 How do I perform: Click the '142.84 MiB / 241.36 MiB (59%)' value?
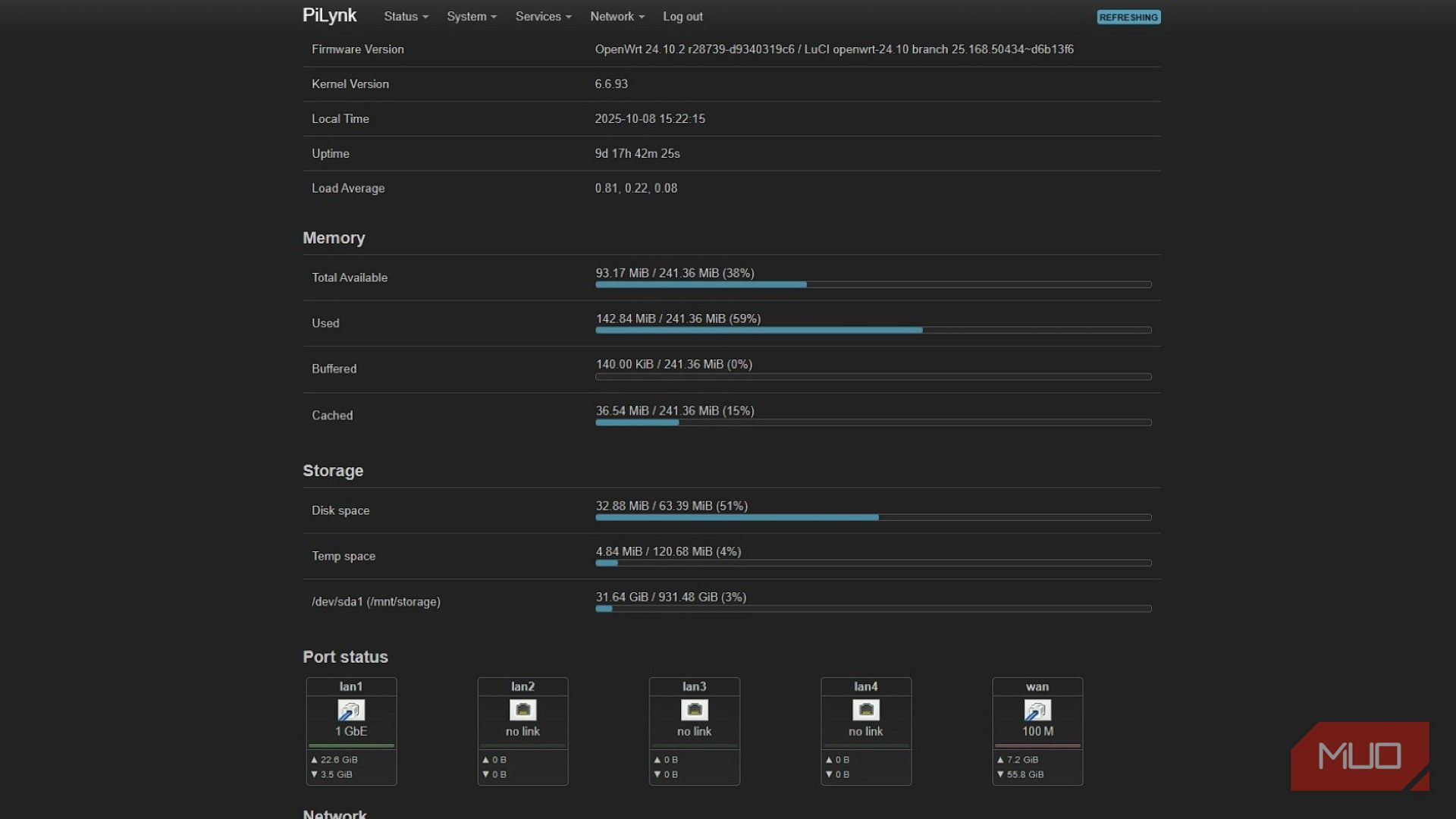click(678, 318)
